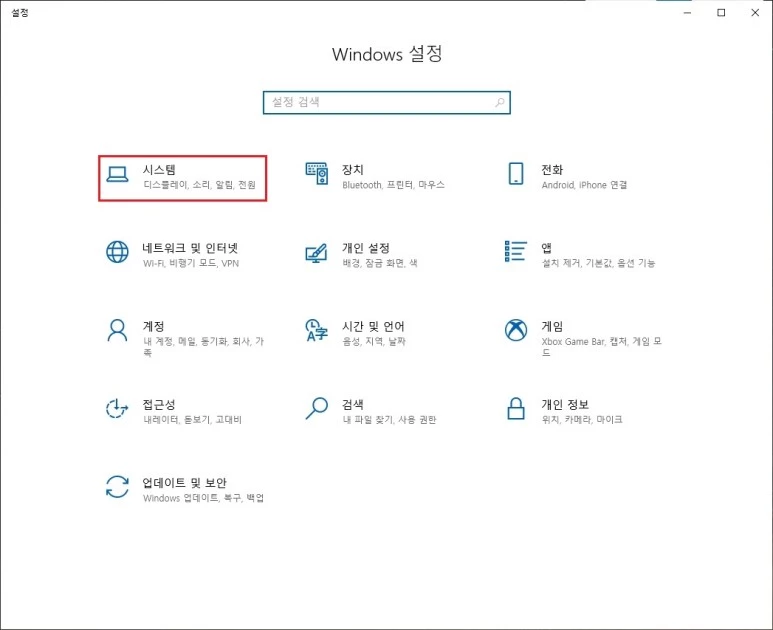Open 업데이트 및 보안 title
Screen dimensions: 773x630
pyautogui.click(x=184, y=483)
